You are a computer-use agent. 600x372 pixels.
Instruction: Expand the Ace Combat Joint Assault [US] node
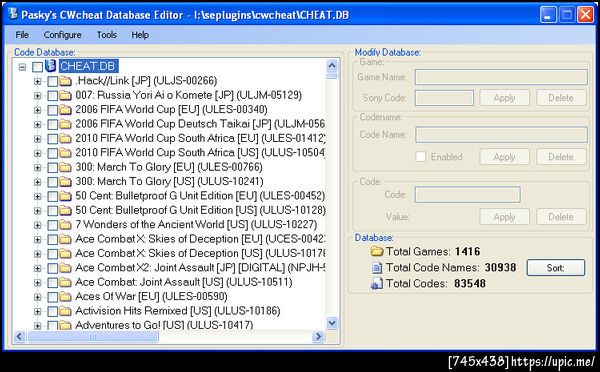[37, 283]
